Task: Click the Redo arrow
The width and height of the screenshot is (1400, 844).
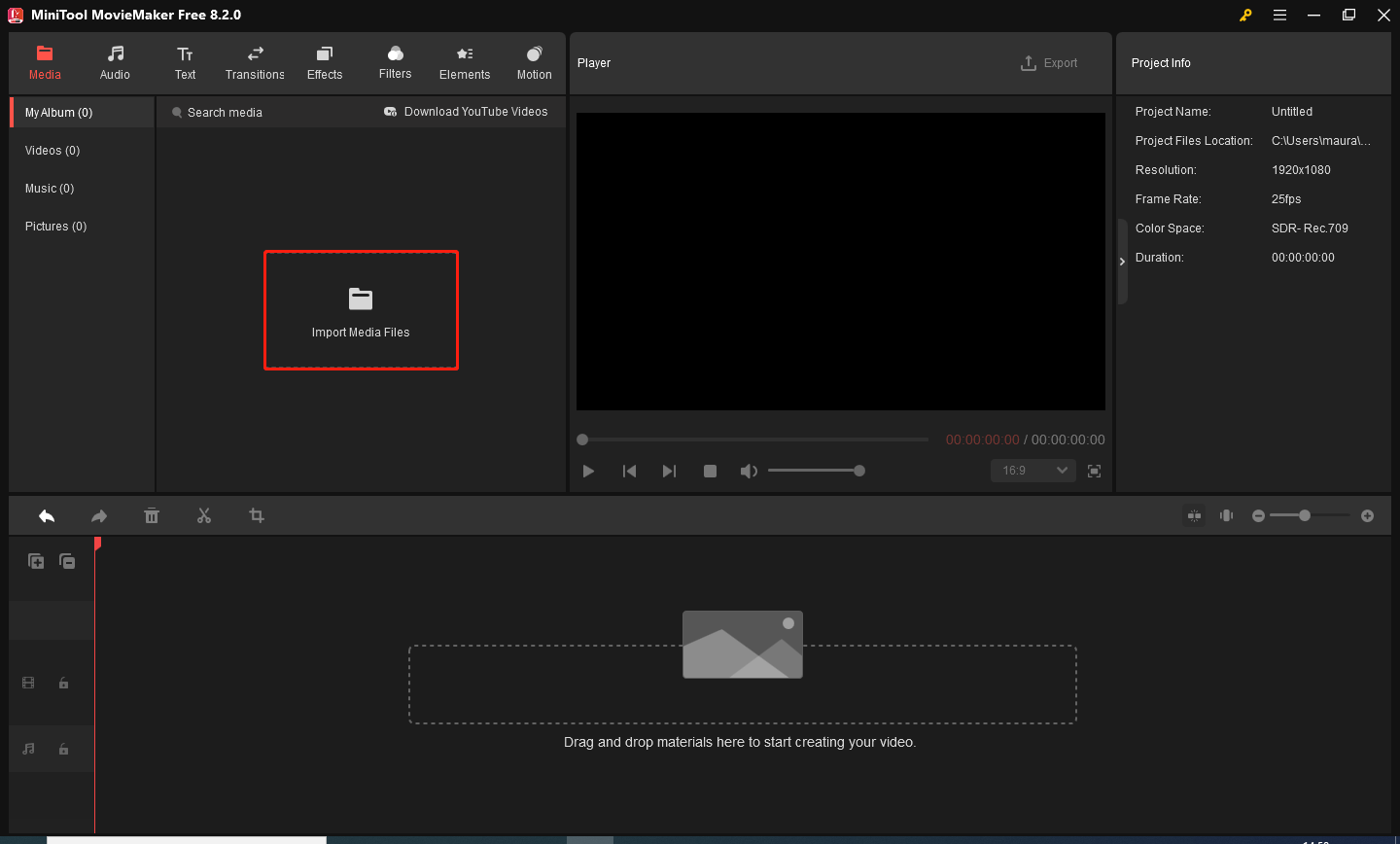Action: click(x=99, y=515)
